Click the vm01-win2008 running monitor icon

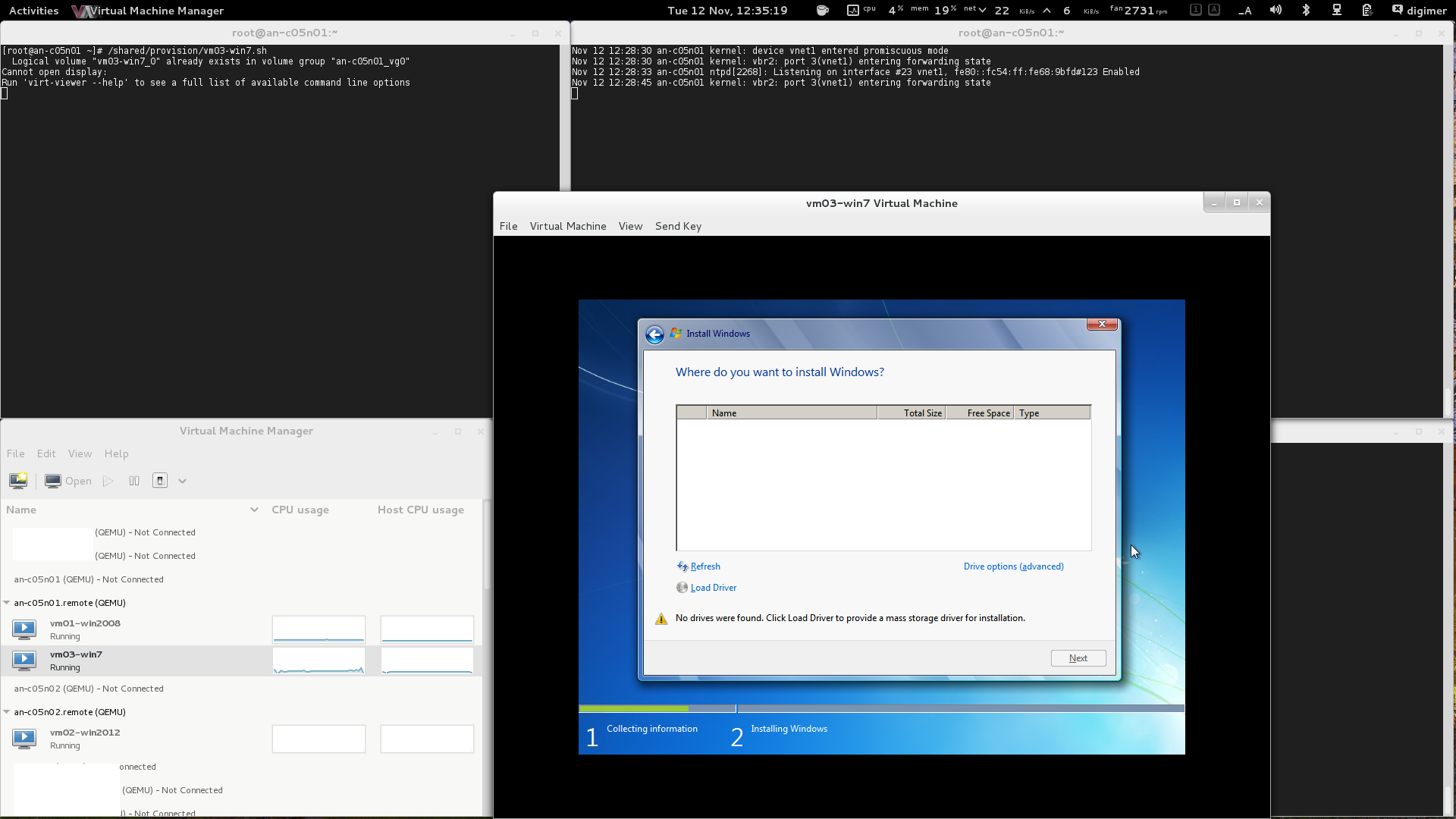coord(24,629)
